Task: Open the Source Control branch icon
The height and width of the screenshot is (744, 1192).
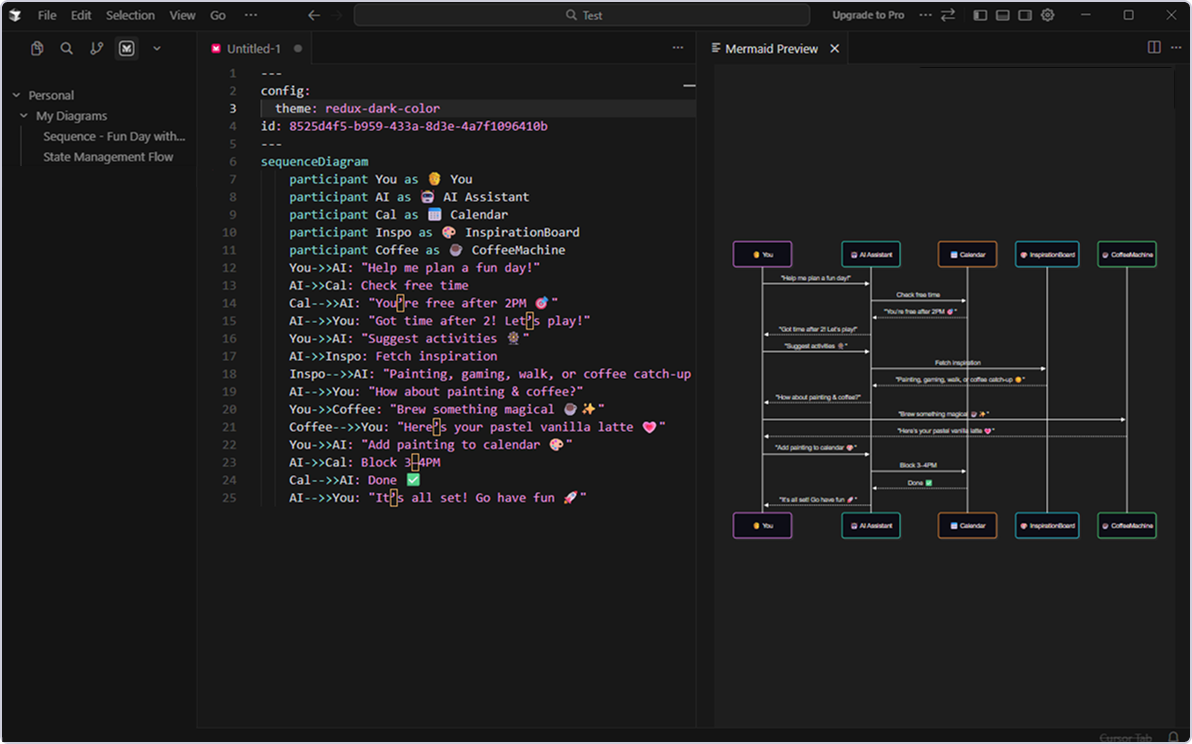Action: [x=96, y=48]
